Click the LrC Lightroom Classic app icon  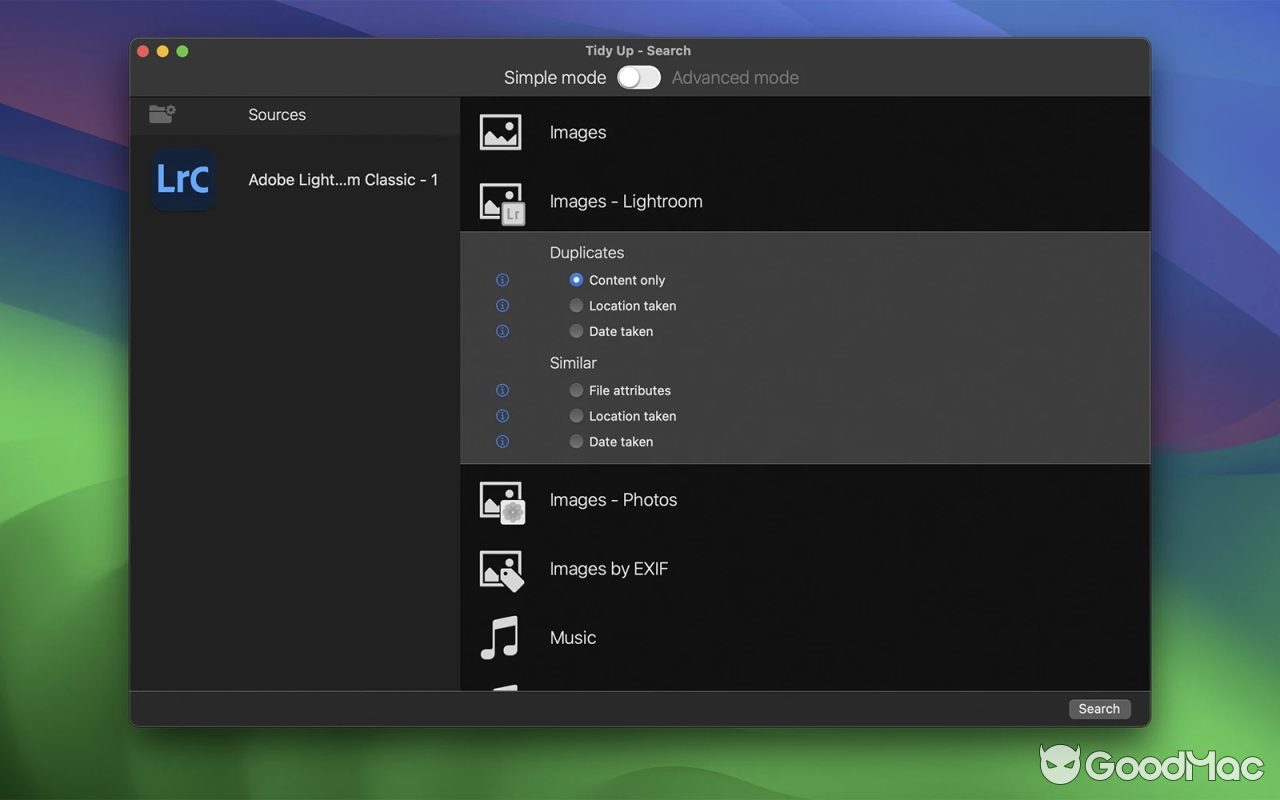pyautogui.click(x=182, y=180)
